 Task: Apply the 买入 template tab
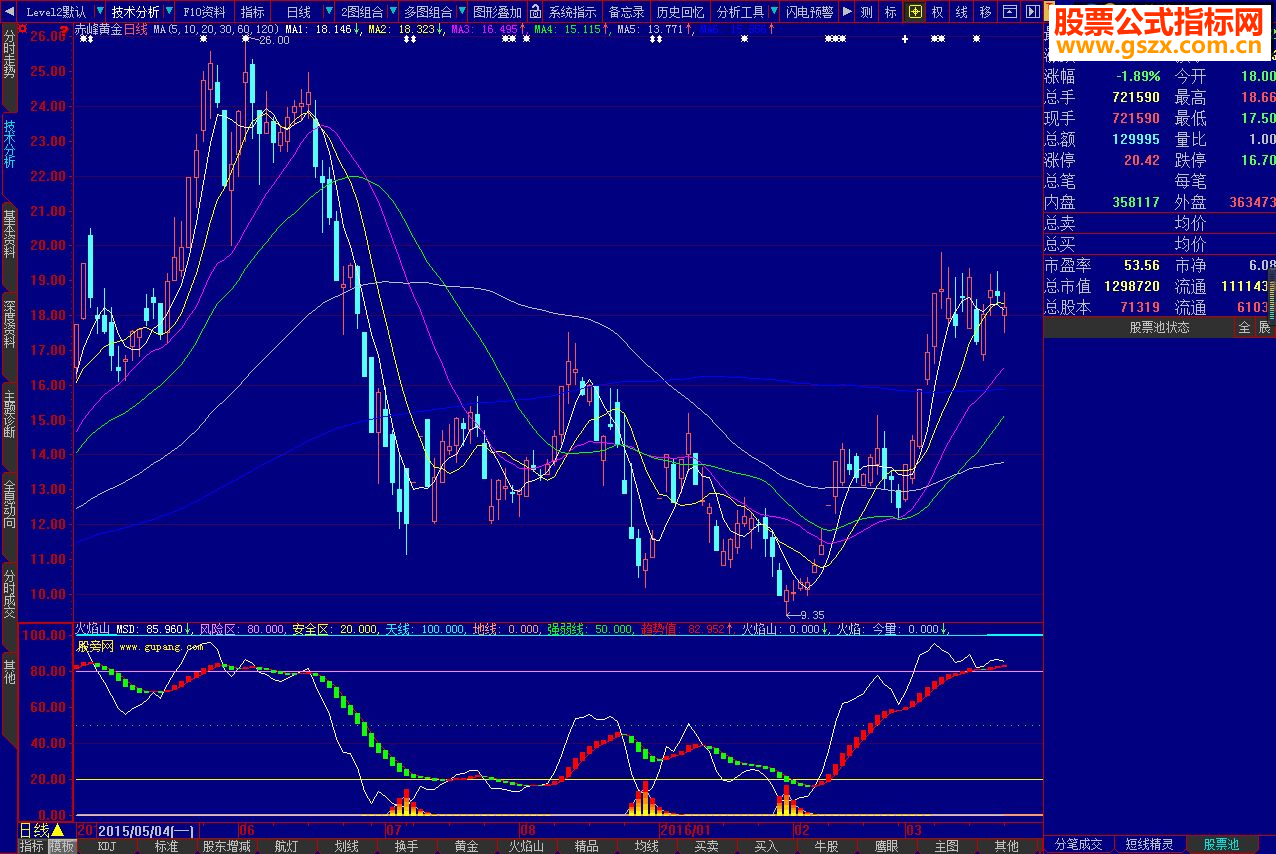(x=766, y=846)
